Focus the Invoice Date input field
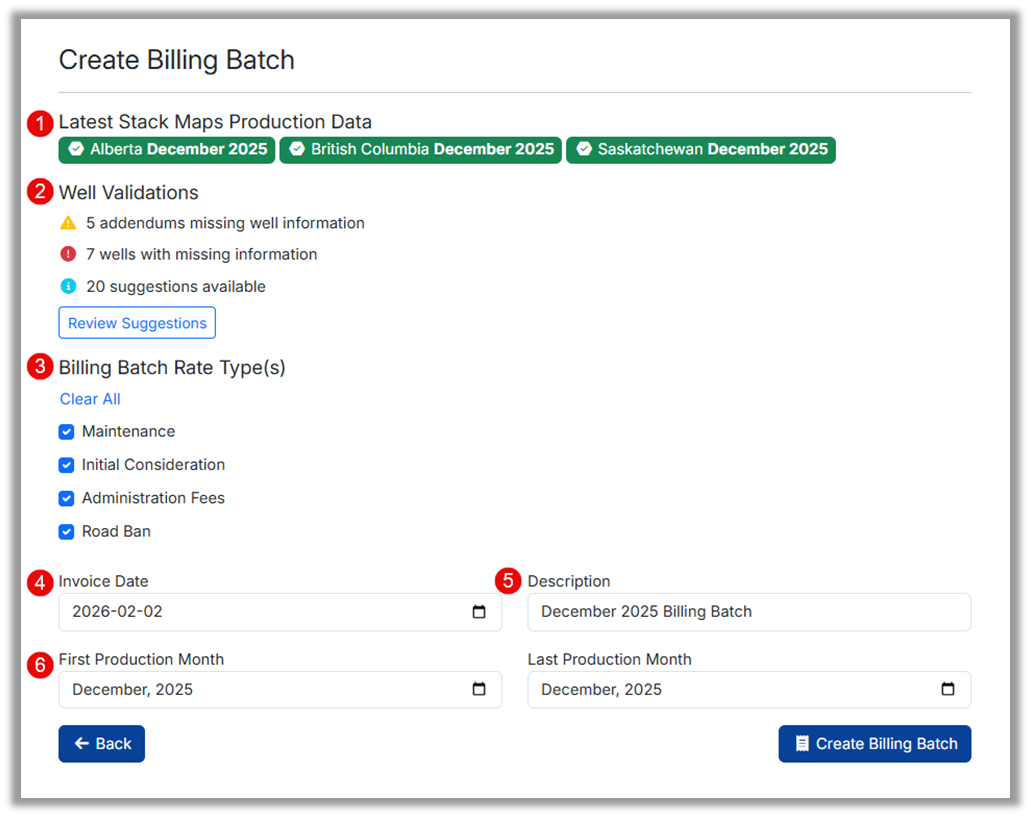The height and width of the screenshot is (817, 1031). 260,612
